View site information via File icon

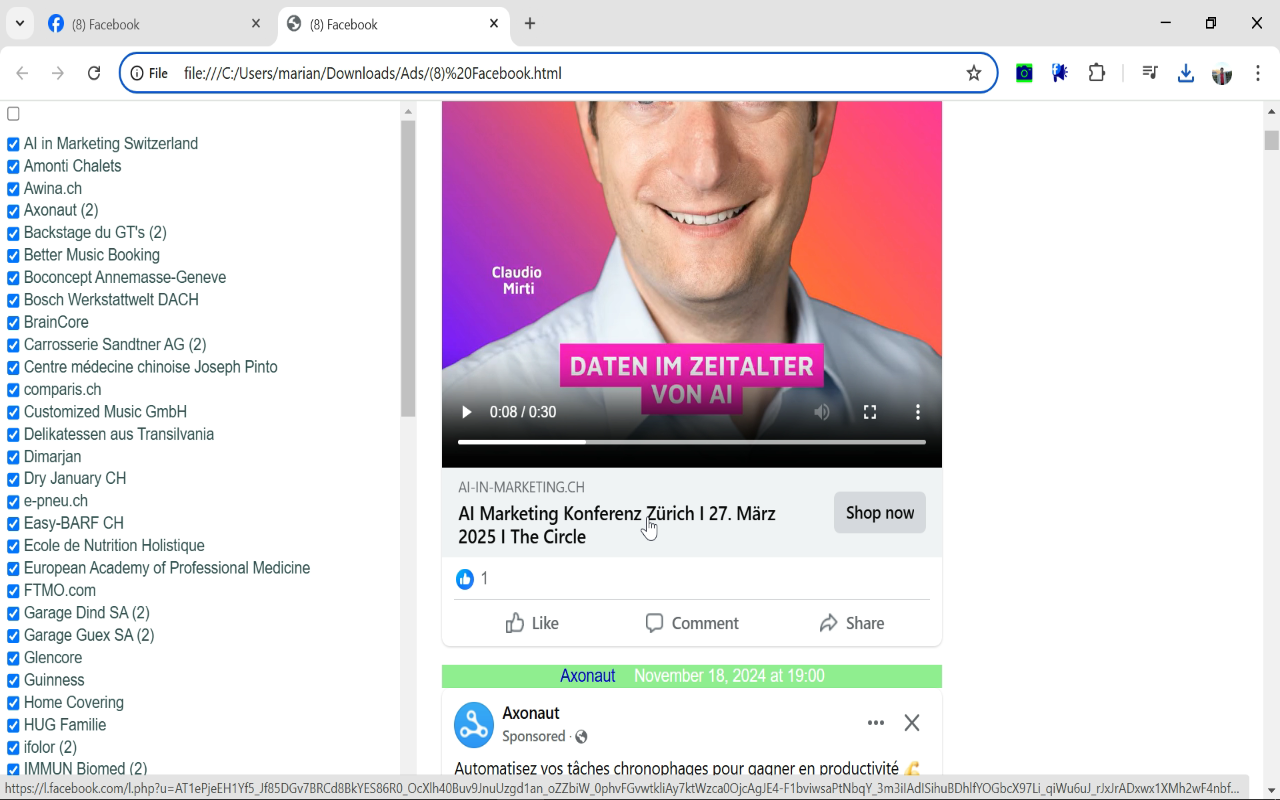(150, 73)
